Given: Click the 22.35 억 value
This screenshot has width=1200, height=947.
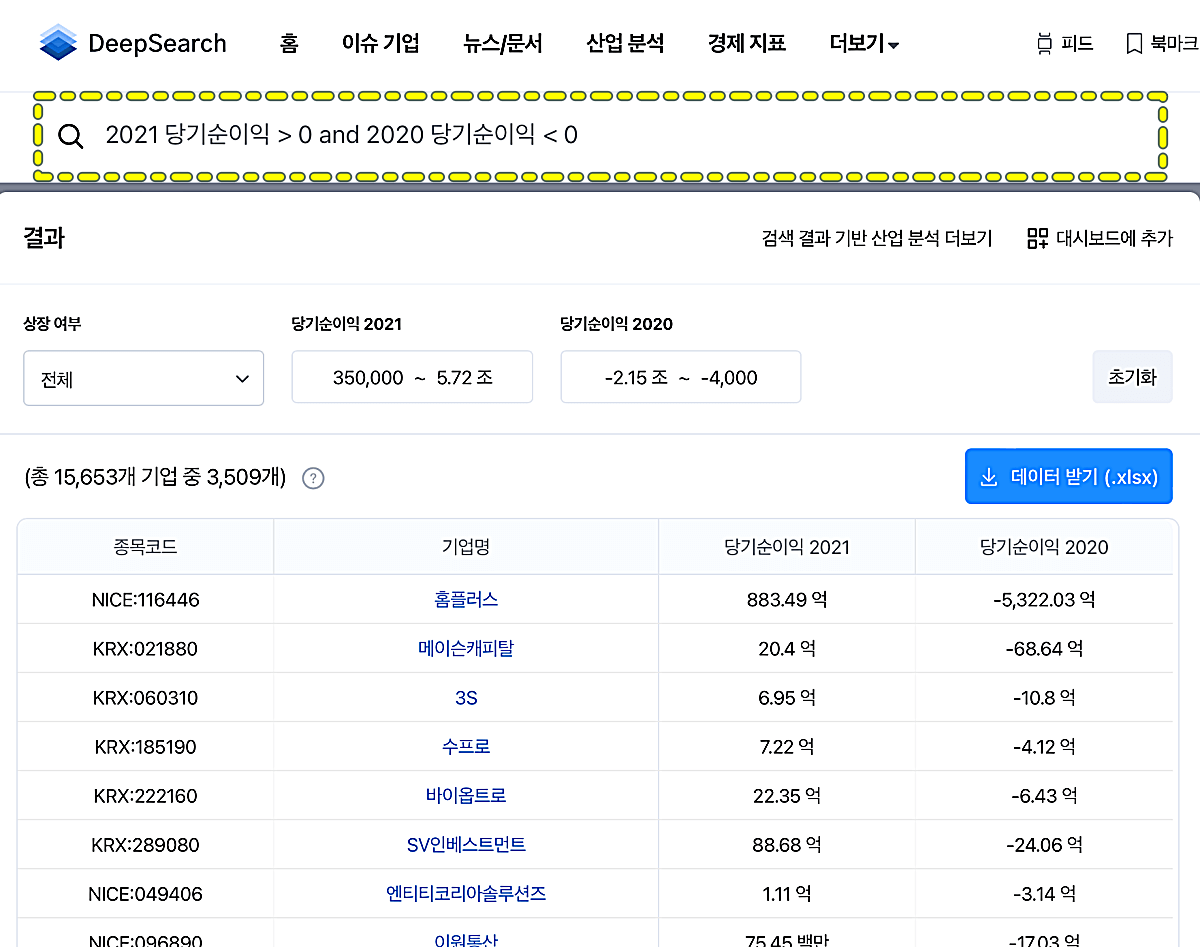Looking at the screenshot, I should (x=787, y=796).
